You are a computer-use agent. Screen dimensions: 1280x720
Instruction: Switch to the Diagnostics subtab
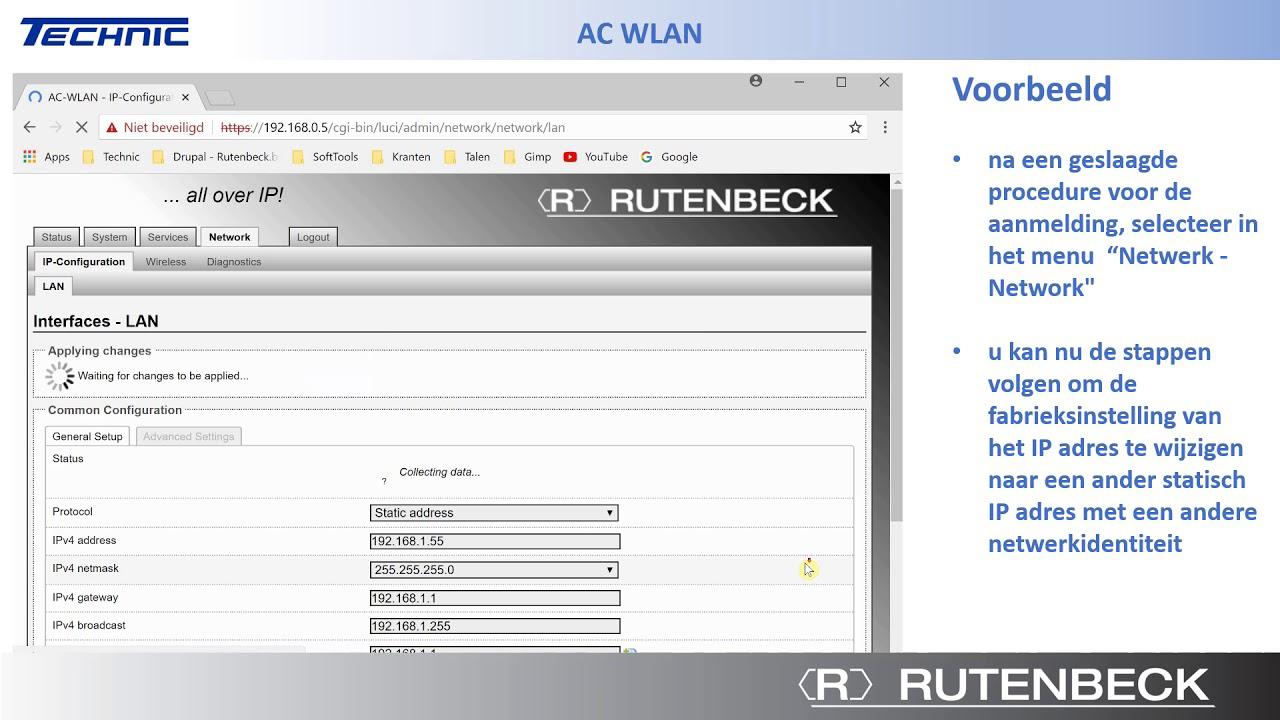[234, 262]
